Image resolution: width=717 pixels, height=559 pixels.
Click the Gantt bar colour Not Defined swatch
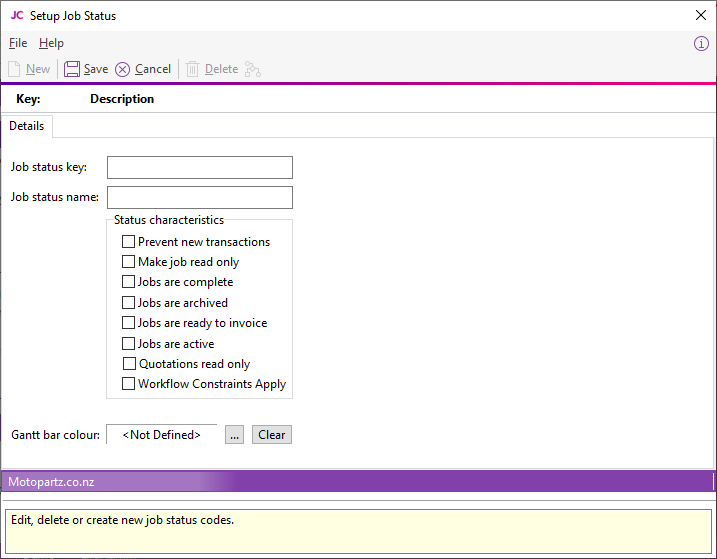(161, 435)
